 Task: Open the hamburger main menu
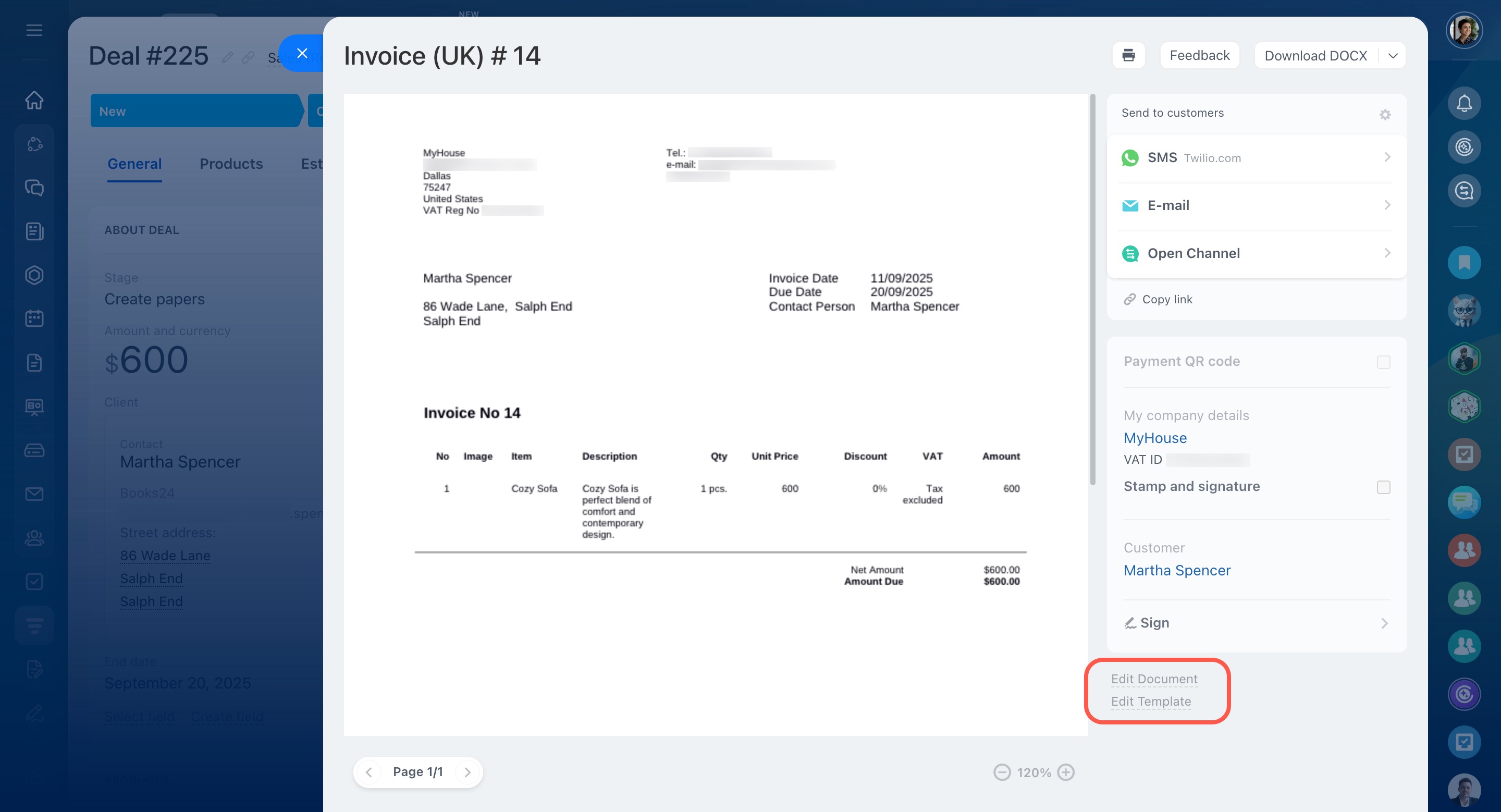click(x=34, y=30)
